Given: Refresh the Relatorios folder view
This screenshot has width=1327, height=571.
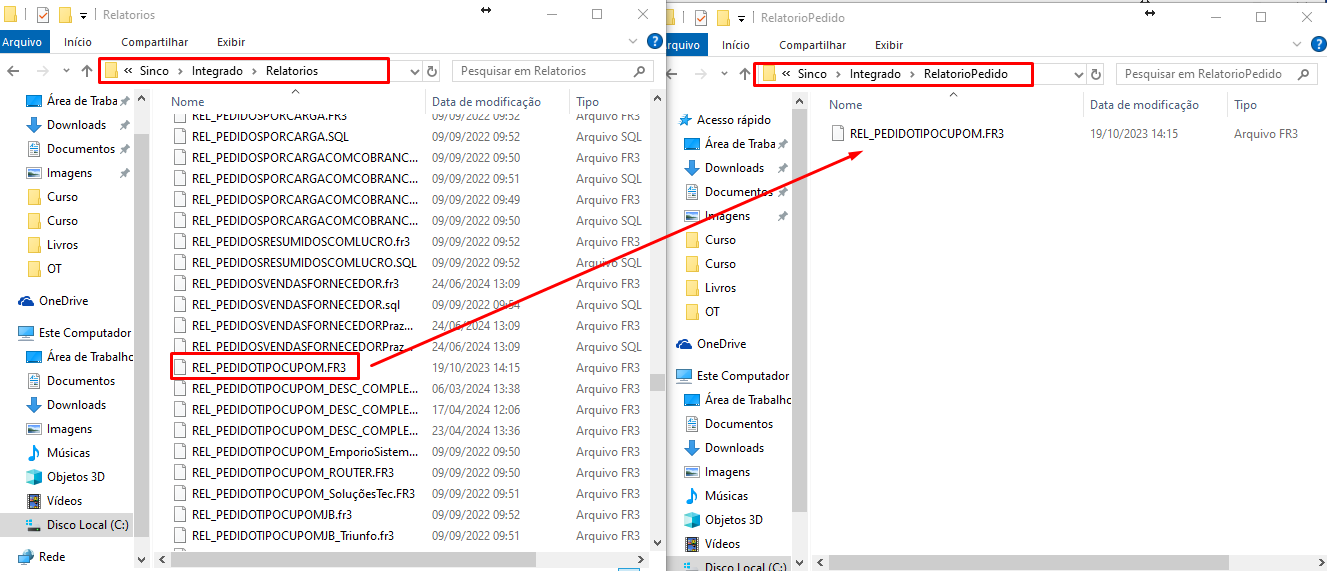Looking at the screenshot, I should click(432, 71).
